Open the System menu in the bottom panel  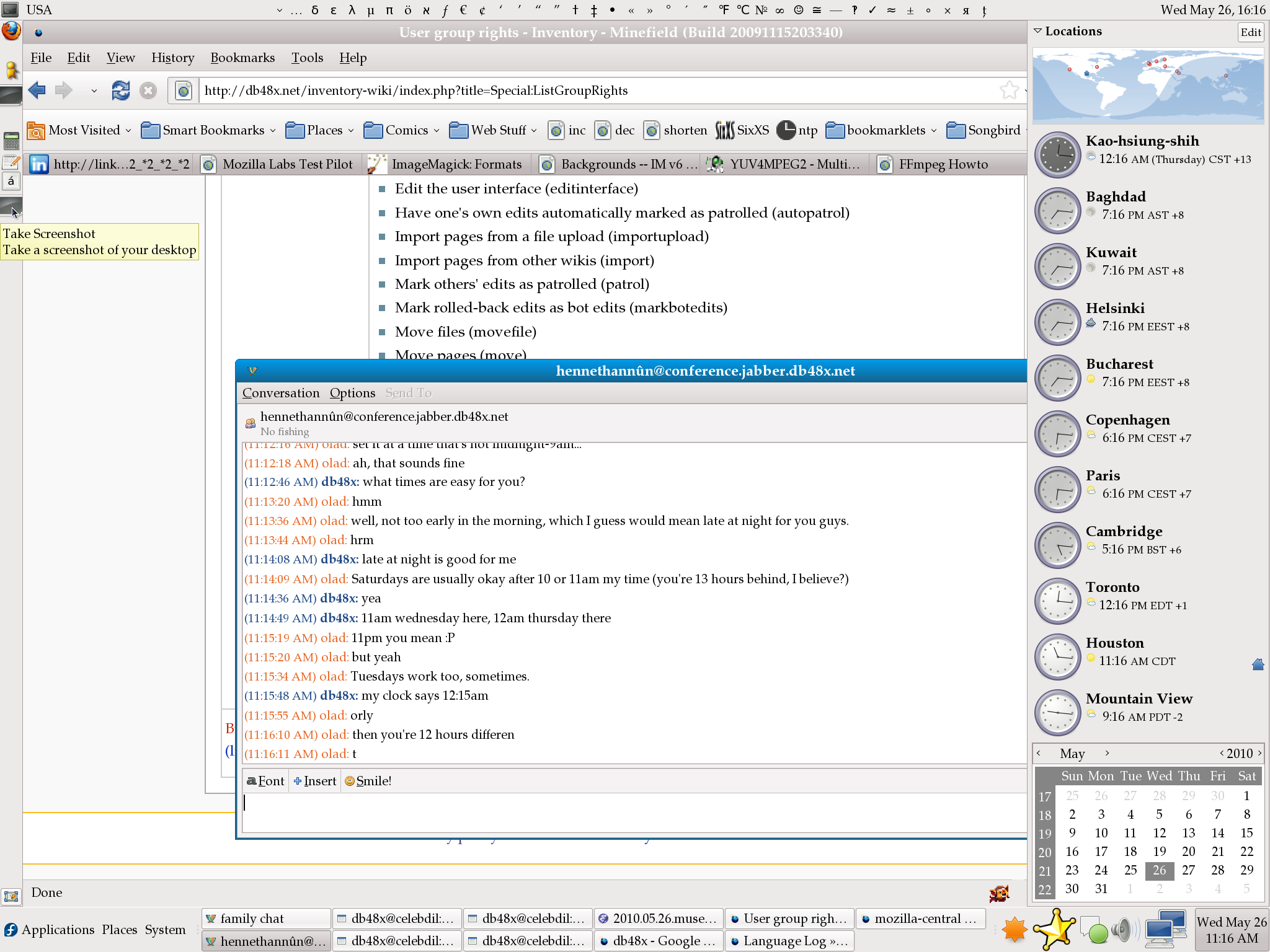pos(166,930)
